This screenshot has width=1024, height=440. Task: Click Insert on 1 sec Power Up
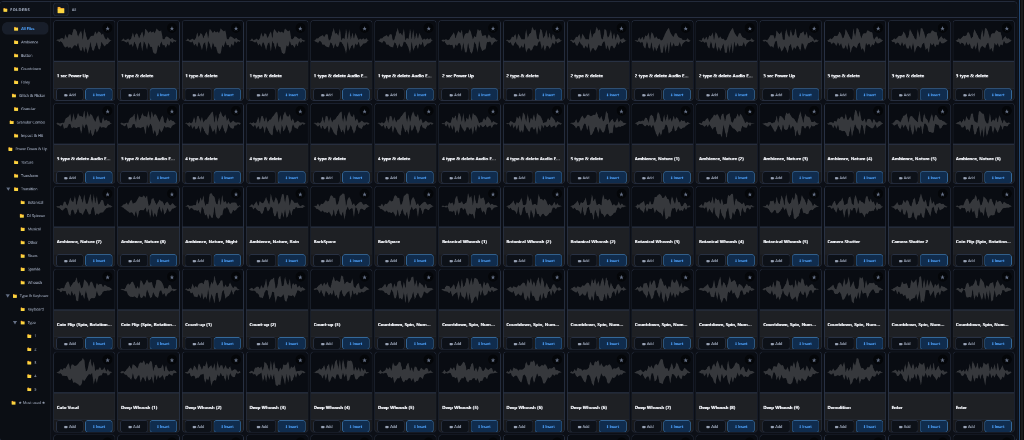99,95
